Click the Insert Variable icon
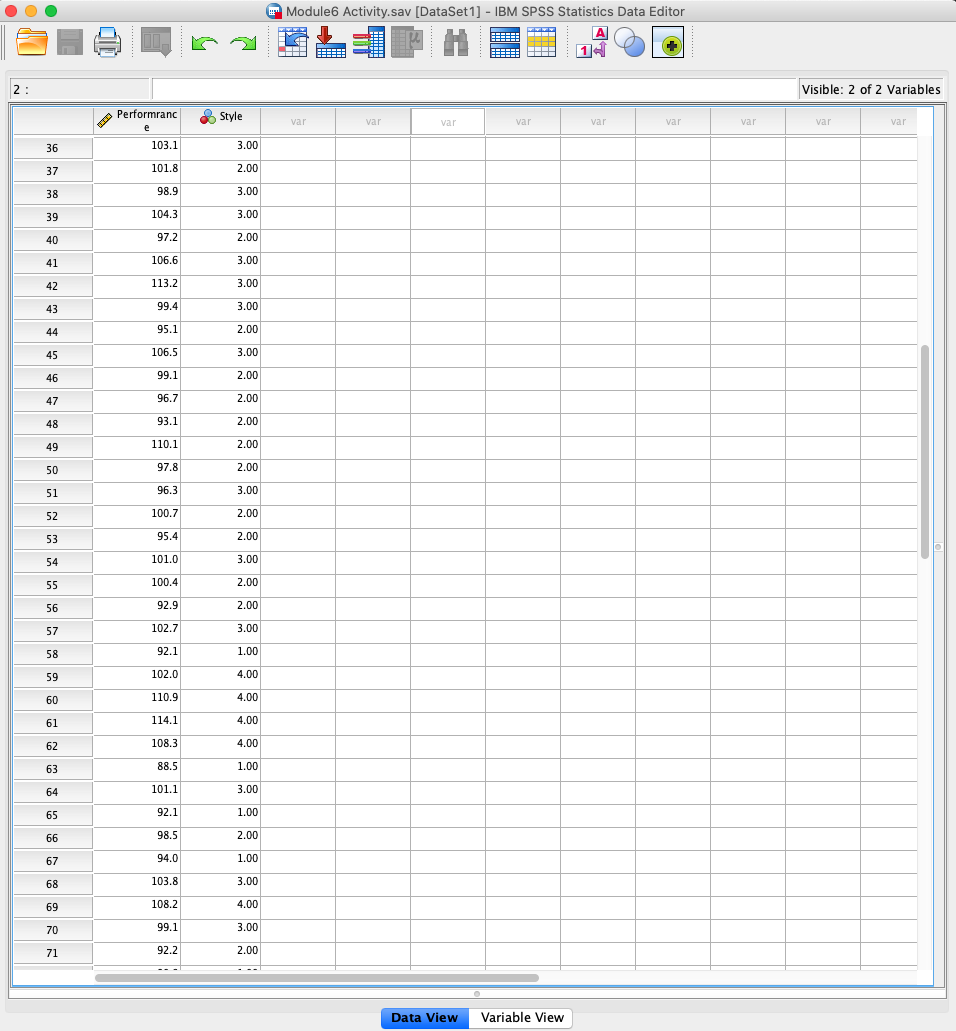956x1031 pixels. coord(541,42)
